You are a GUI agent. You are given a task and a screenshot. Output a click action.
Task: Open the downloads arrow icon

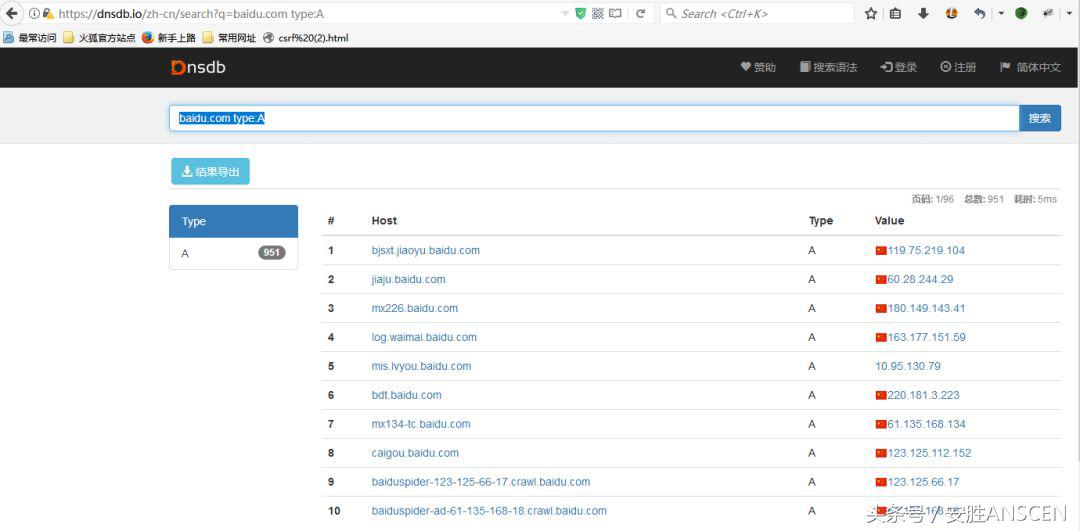pos(923,14)
